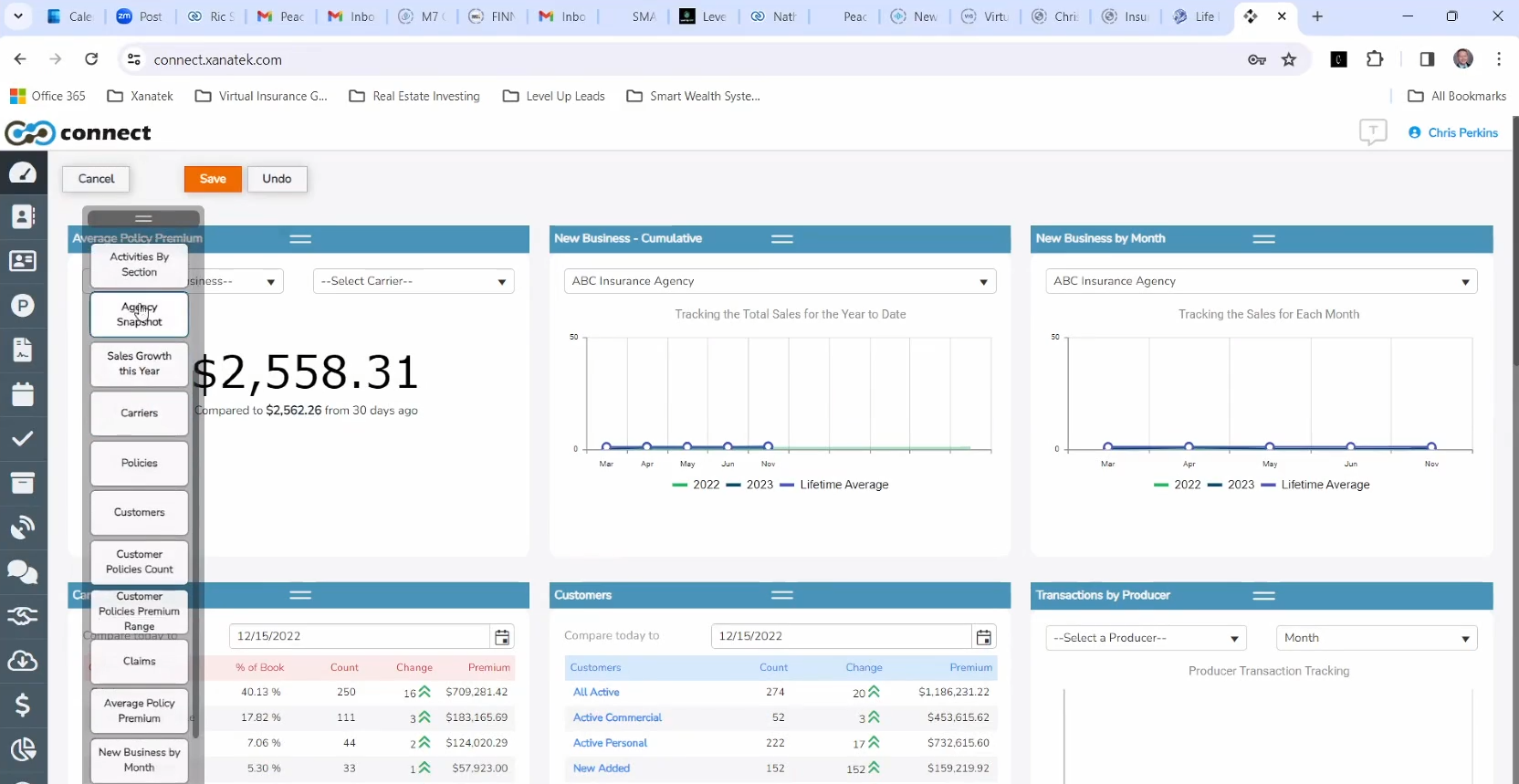The height and width of the screenshot is (784, 1519).
Task: Choose the Carriers widget from the list
Action: [140, 413]
